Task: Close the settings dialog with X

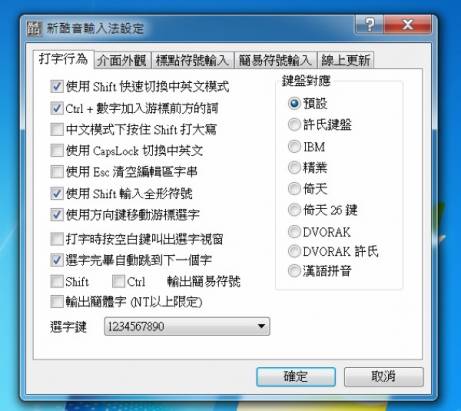Action: tap(408, 25)
